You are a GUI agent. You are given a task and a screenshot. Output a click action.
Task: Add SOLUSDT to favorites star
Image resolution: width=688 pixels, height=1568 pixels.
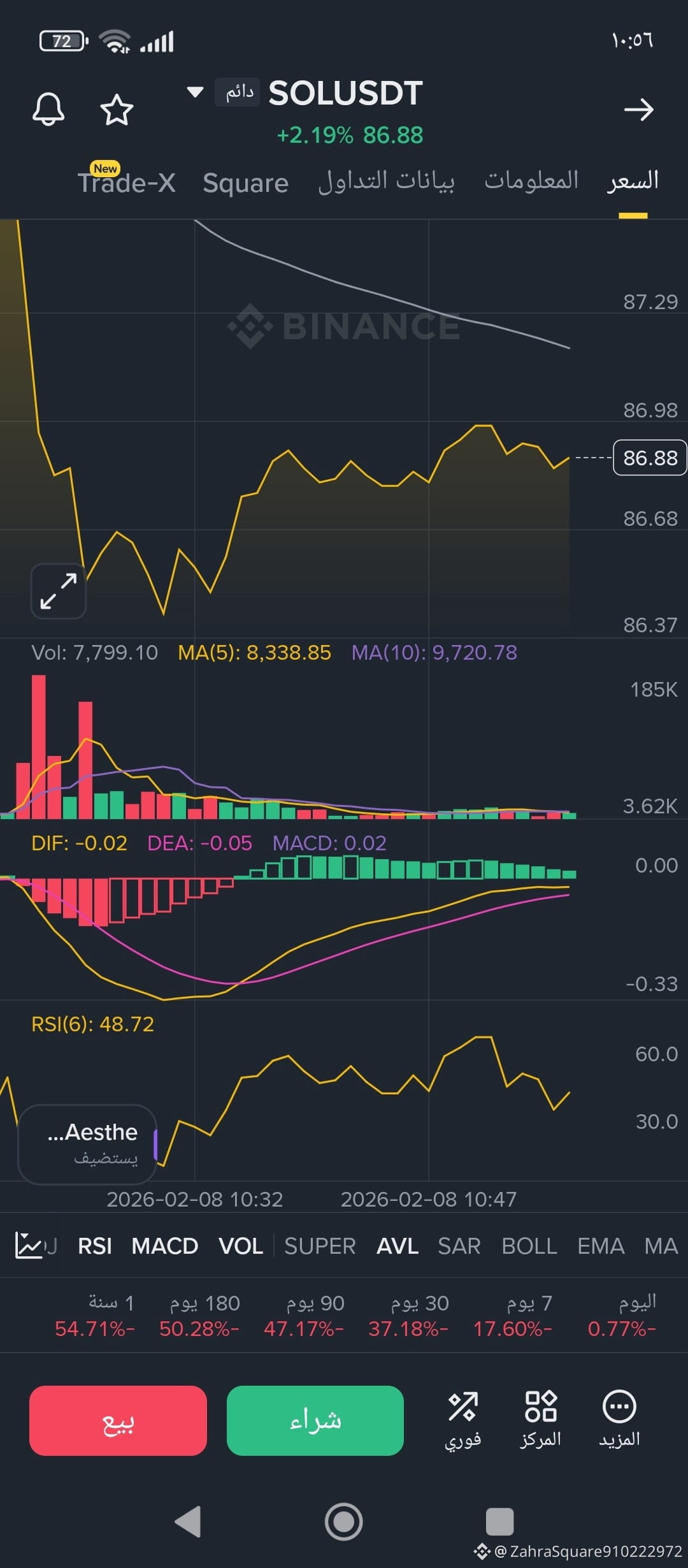pyautogui.click(x=117, y=110)
